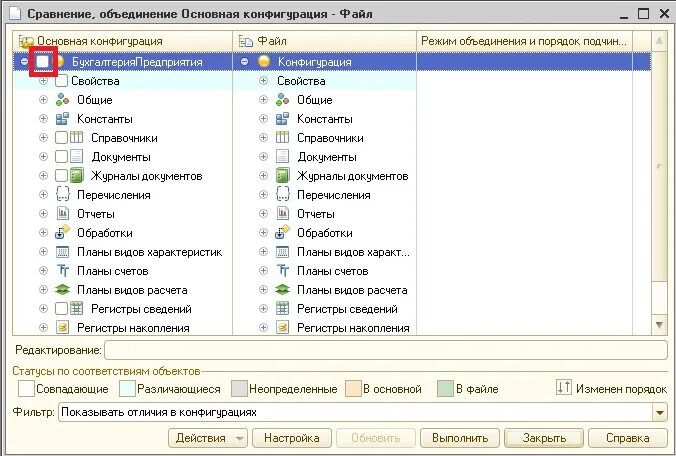Click the Перечисления braces icon in left column
The width and height of the screenshot is (676, 456).
[x=63, y=195]
